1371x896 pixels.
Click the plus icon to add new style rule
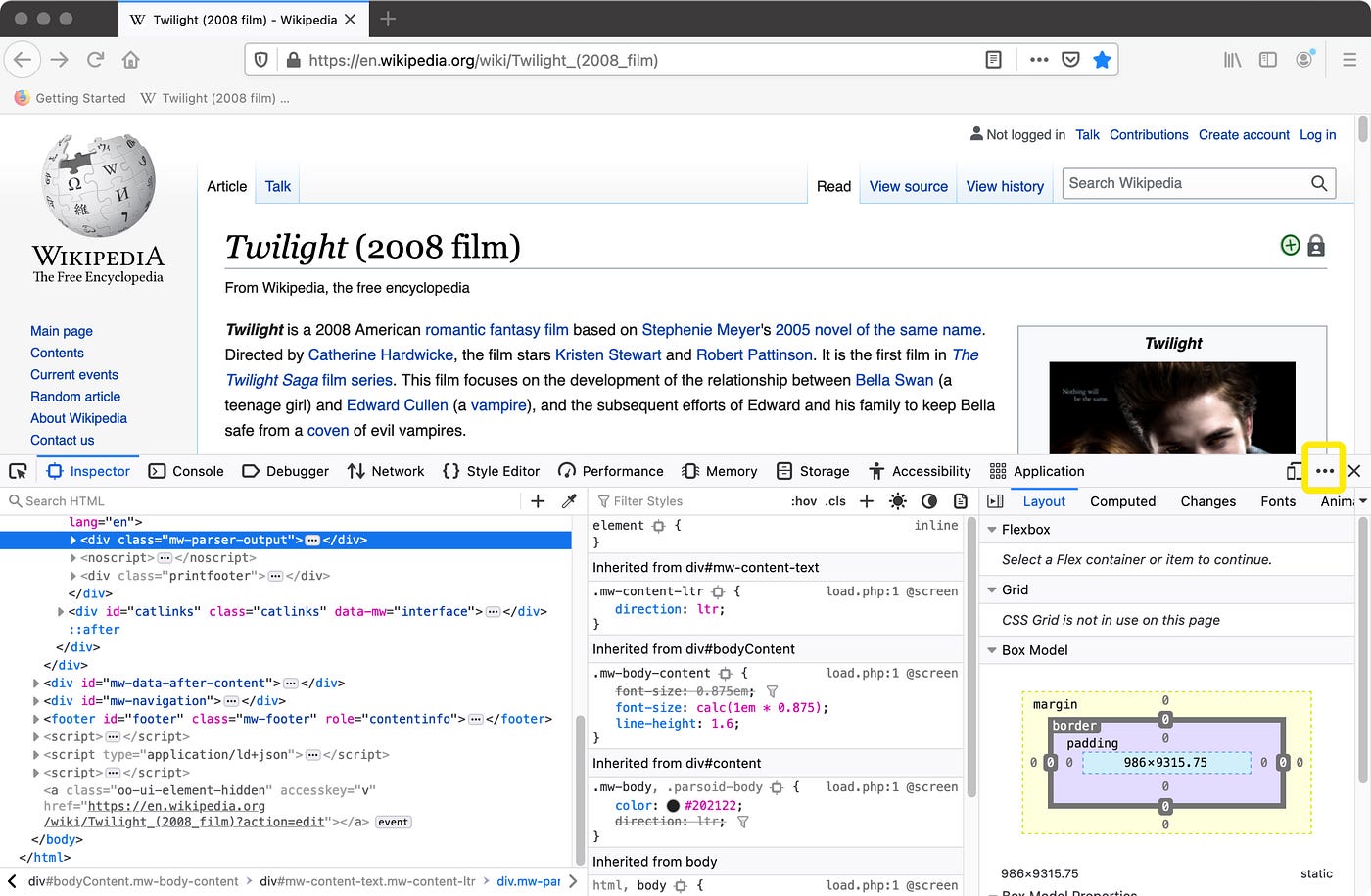coord(867,501)
